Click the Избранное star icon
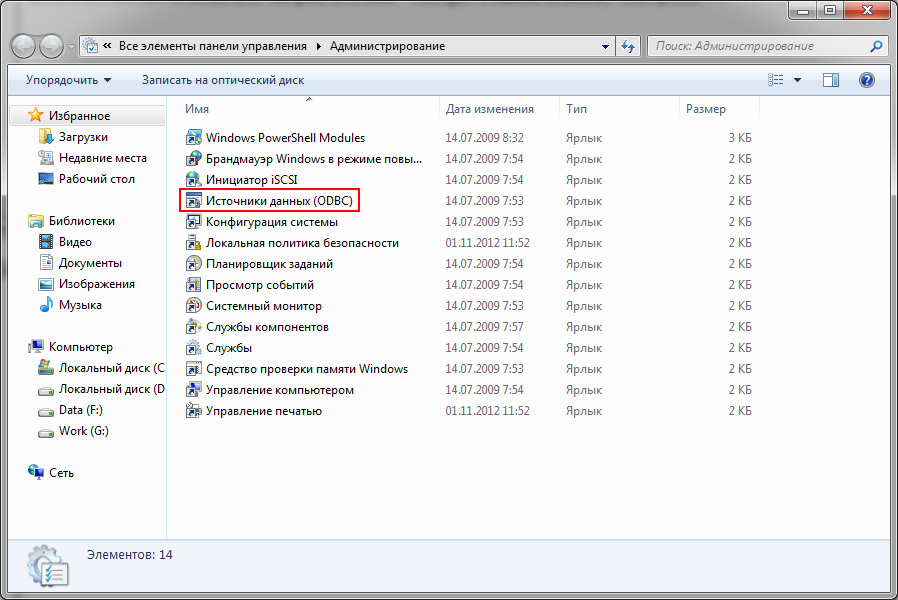The height and width of the screenshot is (600, 898). point(36,115)
